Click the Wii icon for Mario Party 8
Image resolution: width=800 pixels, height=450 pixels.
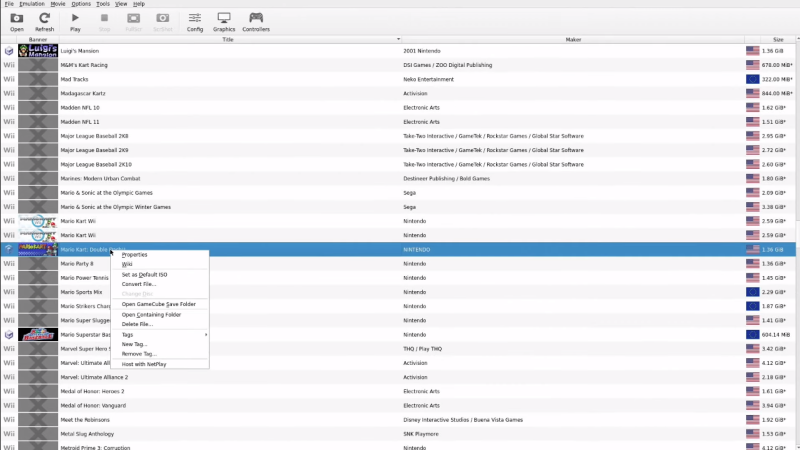tap(9, 263)
